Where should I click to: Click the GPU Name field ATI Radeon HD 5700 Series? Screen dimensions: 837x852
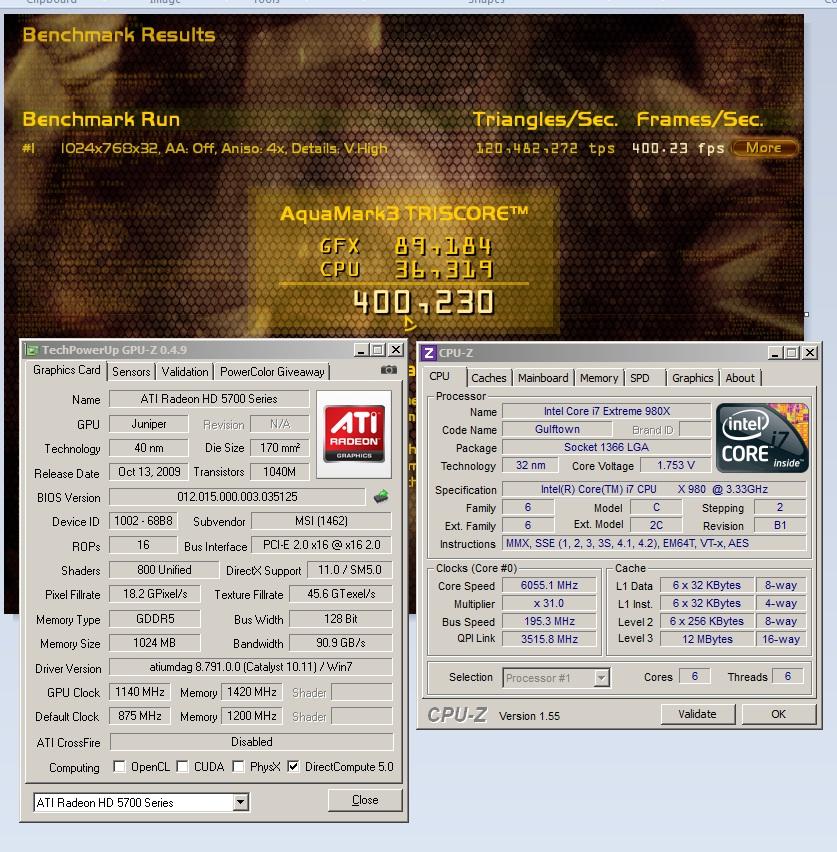(x=209, y=399)
